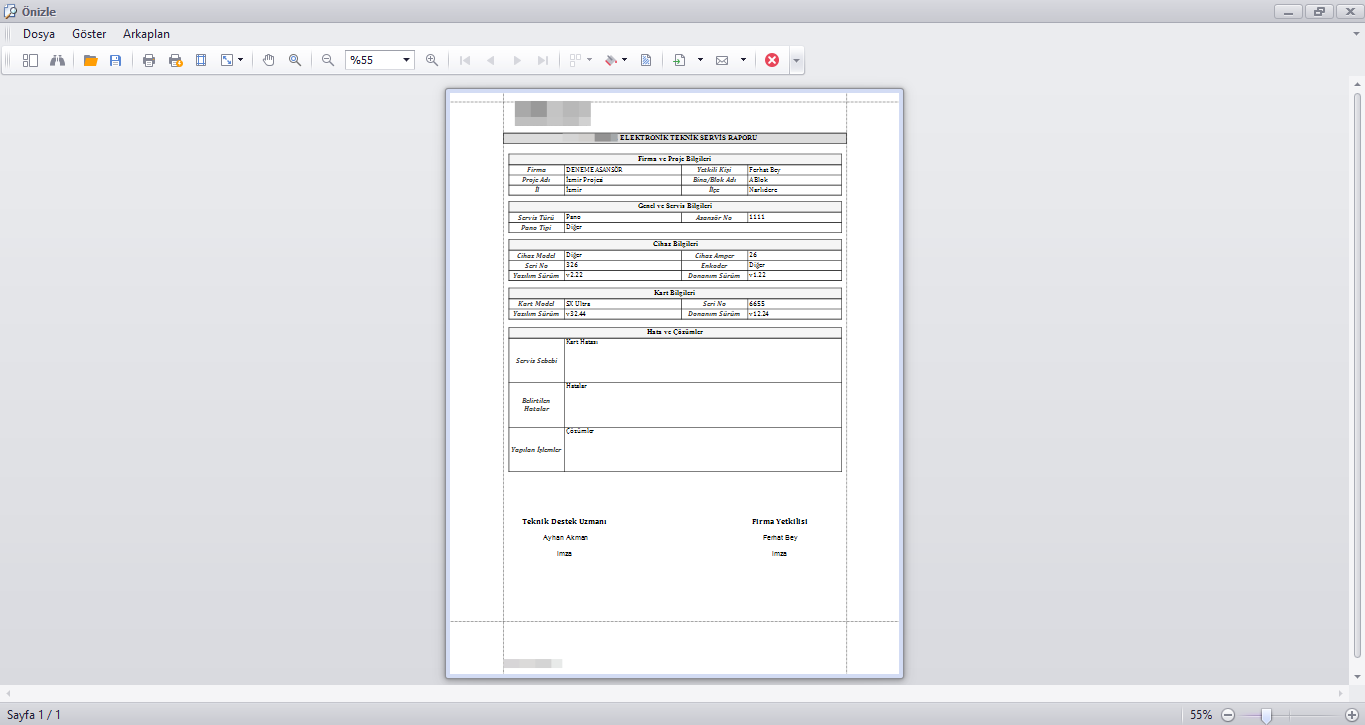The image size is (1365, 725).
Task: Click the watermark icon in the toolbar
Action: [646, 60]
